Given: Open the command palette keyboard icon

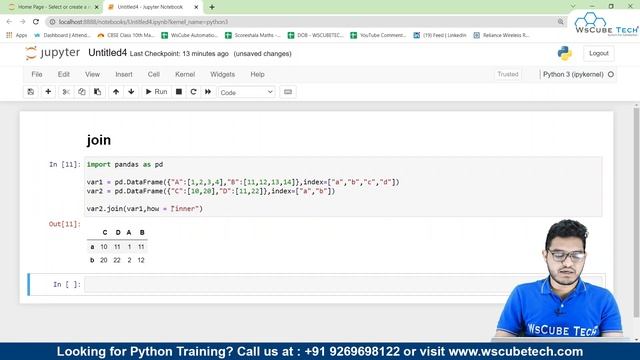Looking at the screenshot, I should click(x=288, y=92).
